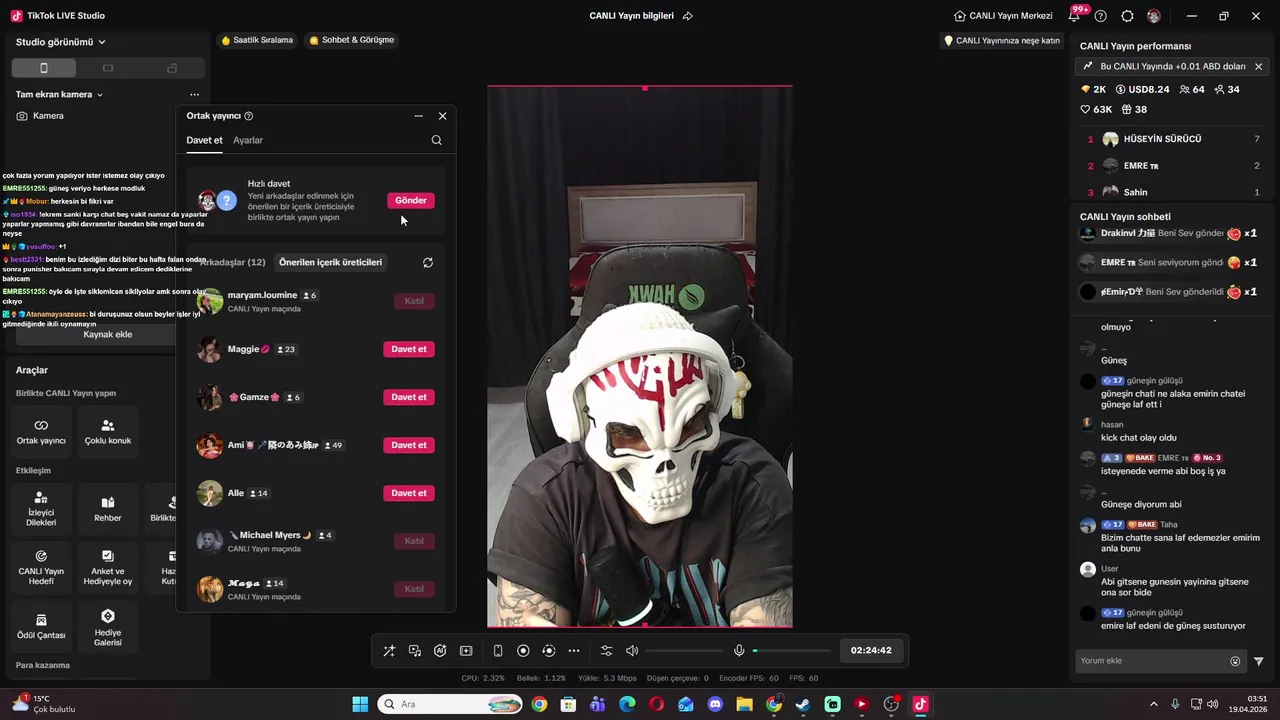
Task: Start recording with the record button
Action: [523, 650]
